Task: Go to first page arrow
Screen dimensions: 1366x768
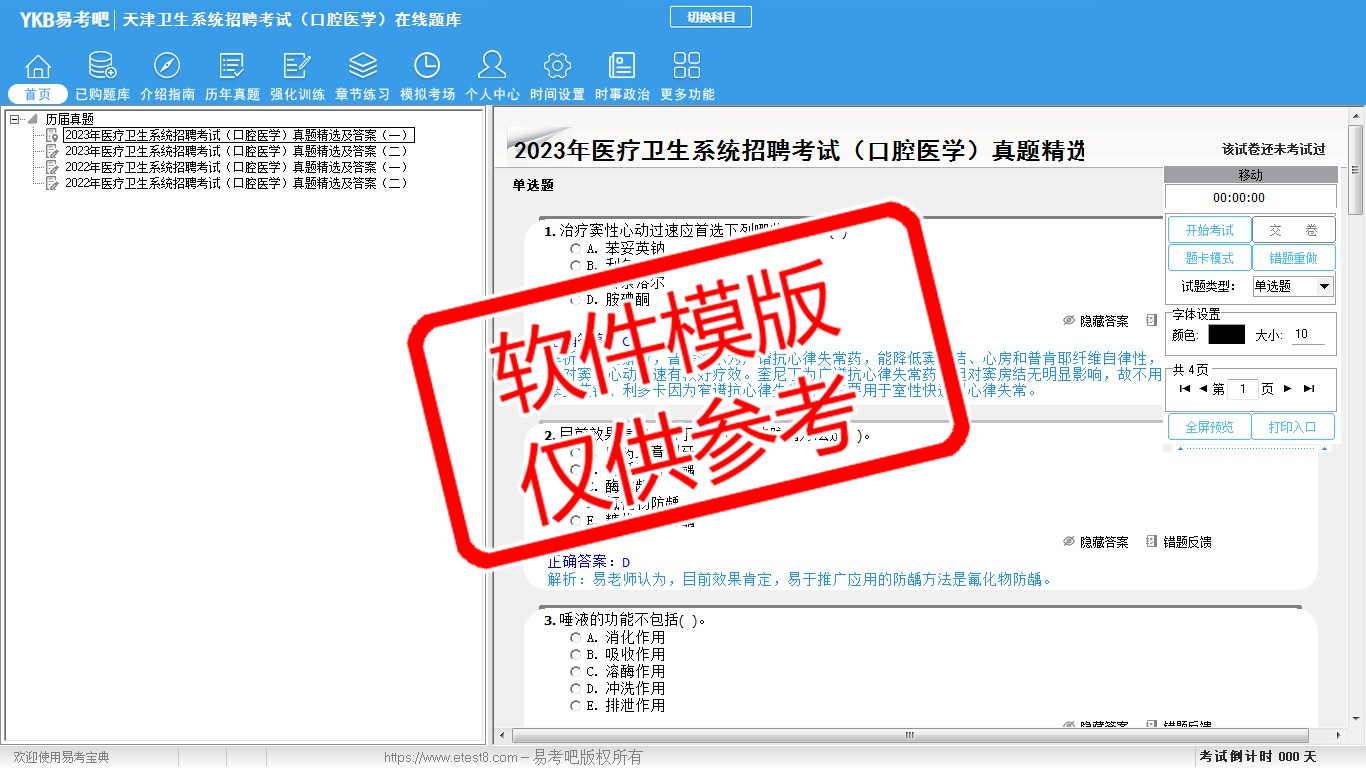Action: click(1185, 389)
